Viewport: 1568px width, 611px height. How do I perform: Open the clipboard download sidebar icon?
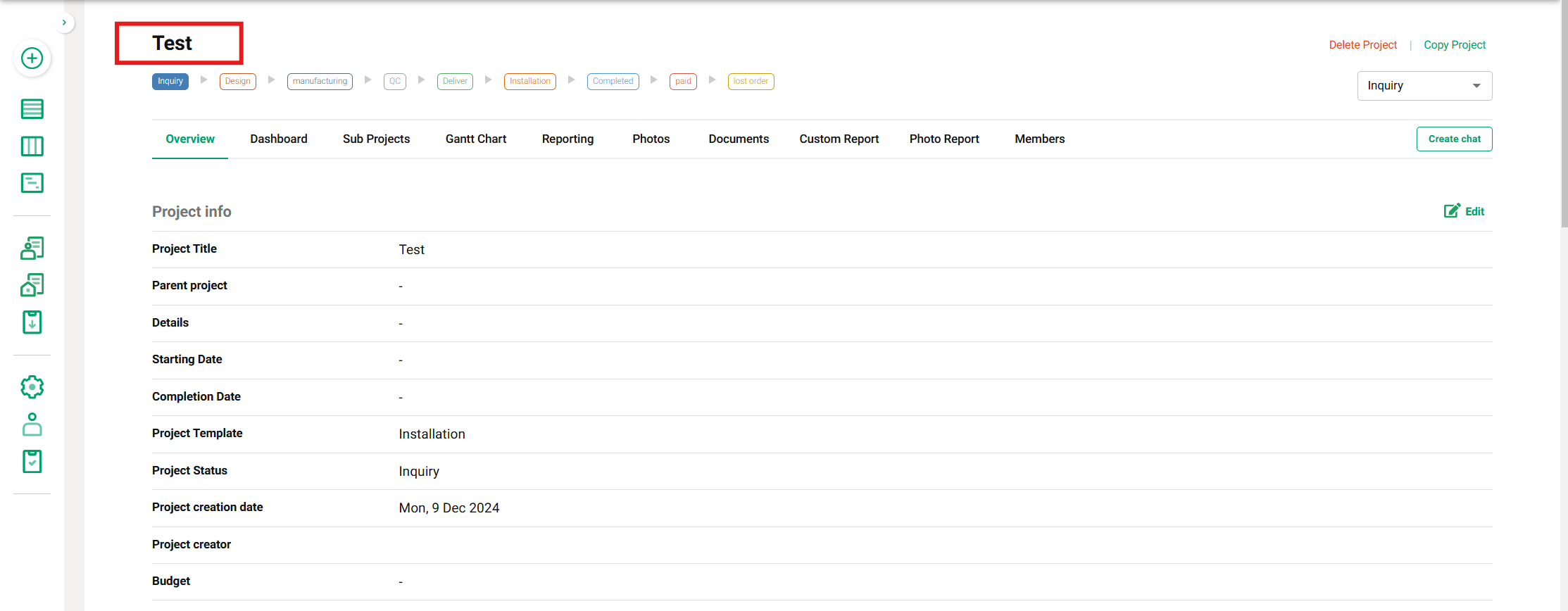(32, 322)
